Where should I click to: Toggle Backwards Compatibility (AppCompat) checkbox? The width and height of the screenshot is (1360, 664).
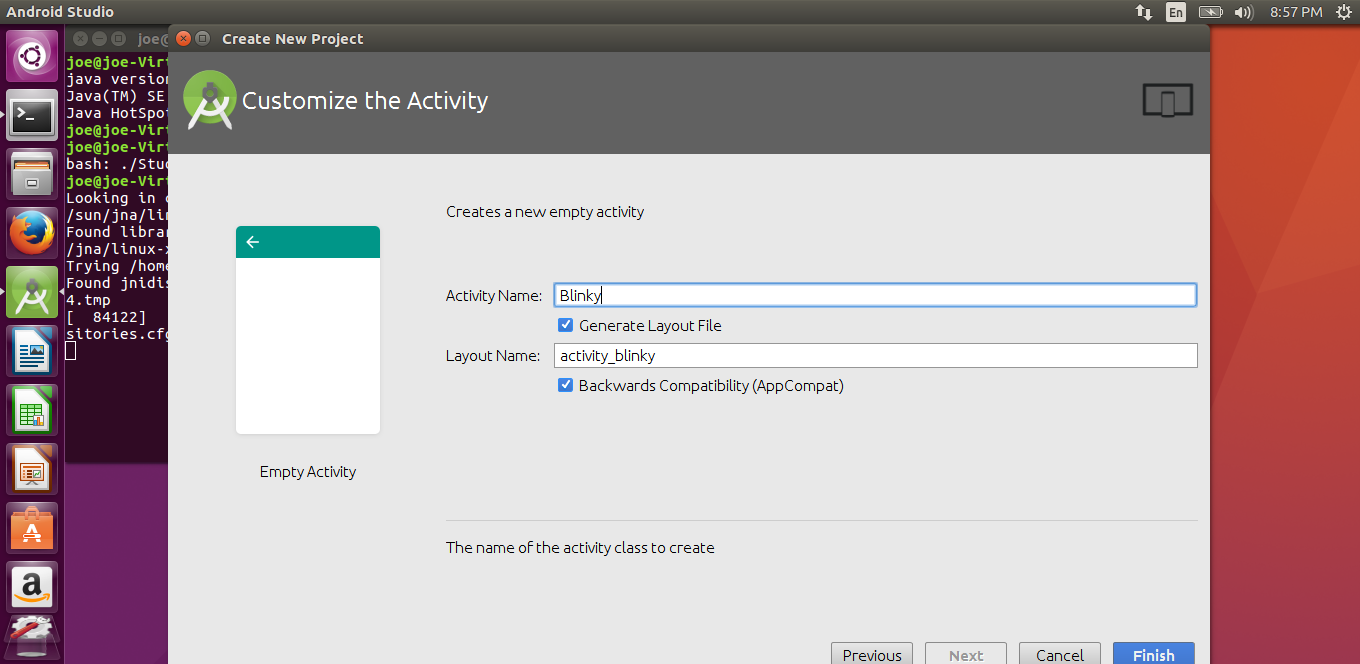(x=566, y=385)
